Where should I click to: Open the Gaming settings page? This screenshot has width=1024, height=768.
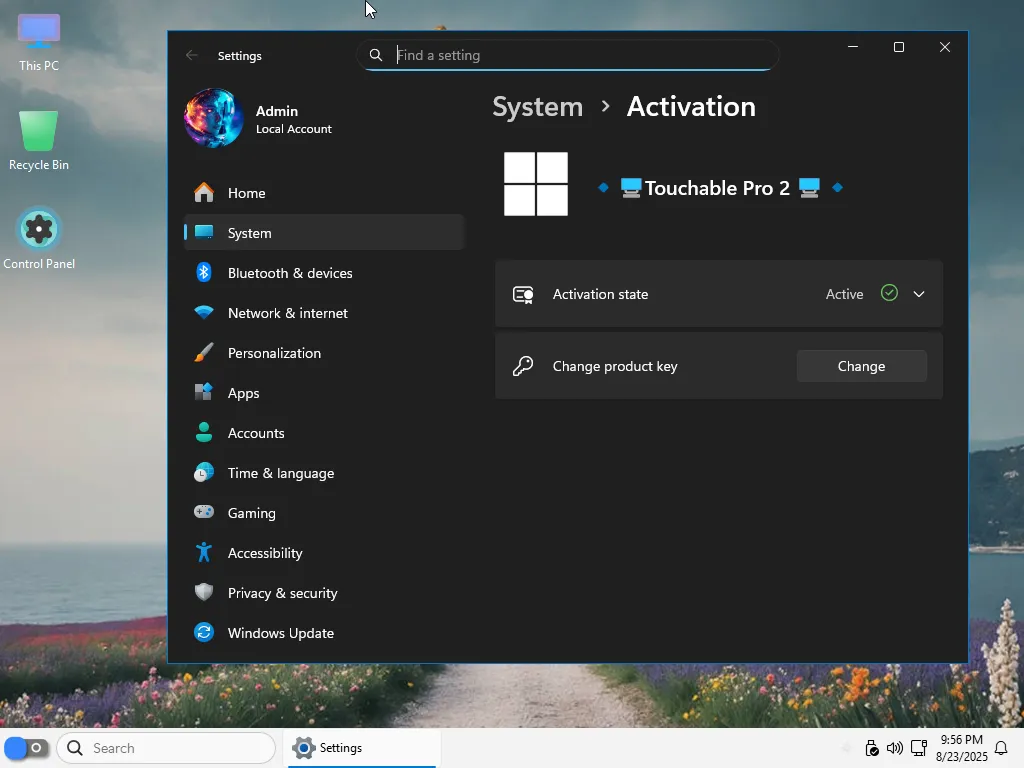[x=324, y=513]
